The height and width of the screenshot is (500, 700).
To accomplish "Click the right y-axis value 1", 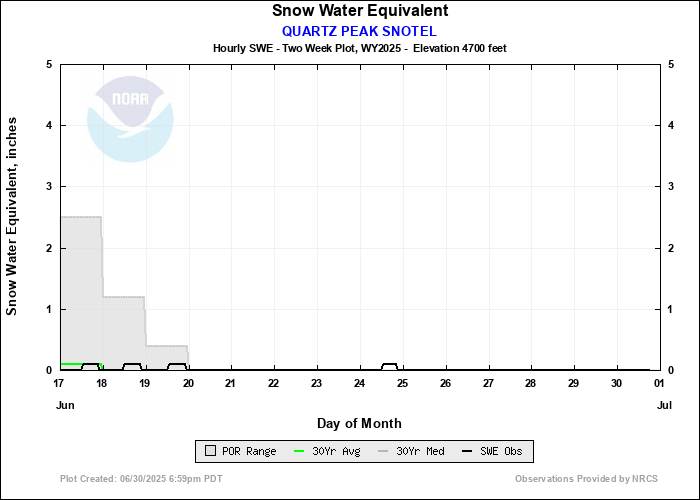I will pos(671,309).
